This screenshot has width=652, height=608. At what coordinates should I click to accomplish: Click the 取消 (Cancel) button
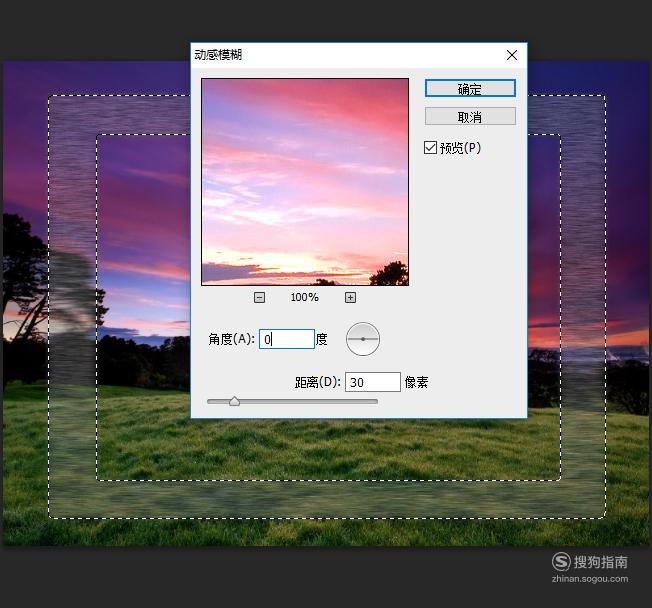(x=470, y=116)
